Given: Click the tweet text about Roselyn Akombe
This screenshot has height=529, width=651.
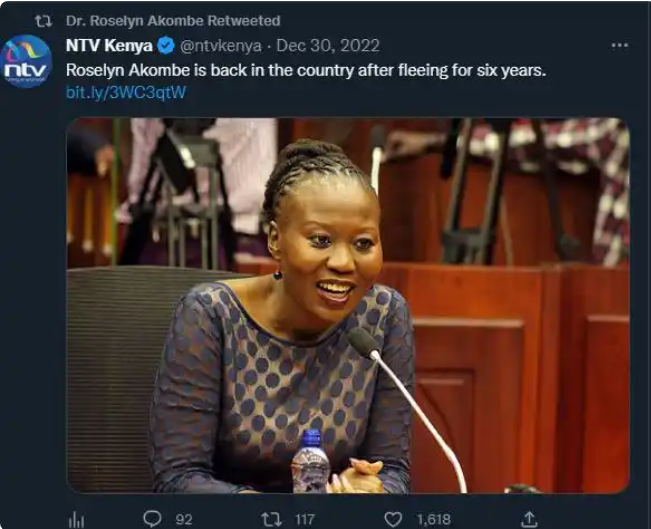Looking at the screenshot, I should [x=306, y=70].
